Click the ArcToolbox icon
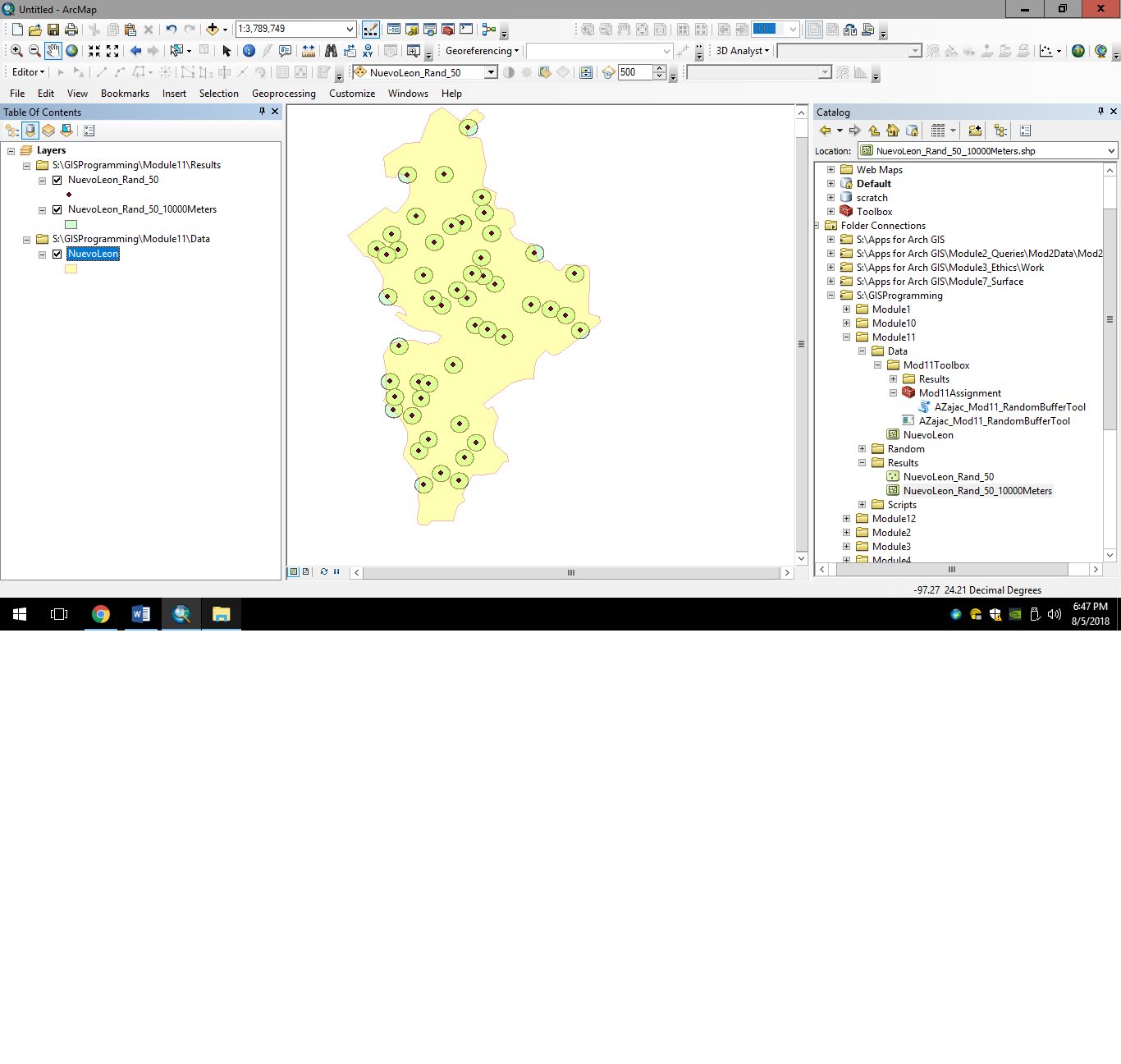The image size is (1121, 1064). [x=446, y=29]
